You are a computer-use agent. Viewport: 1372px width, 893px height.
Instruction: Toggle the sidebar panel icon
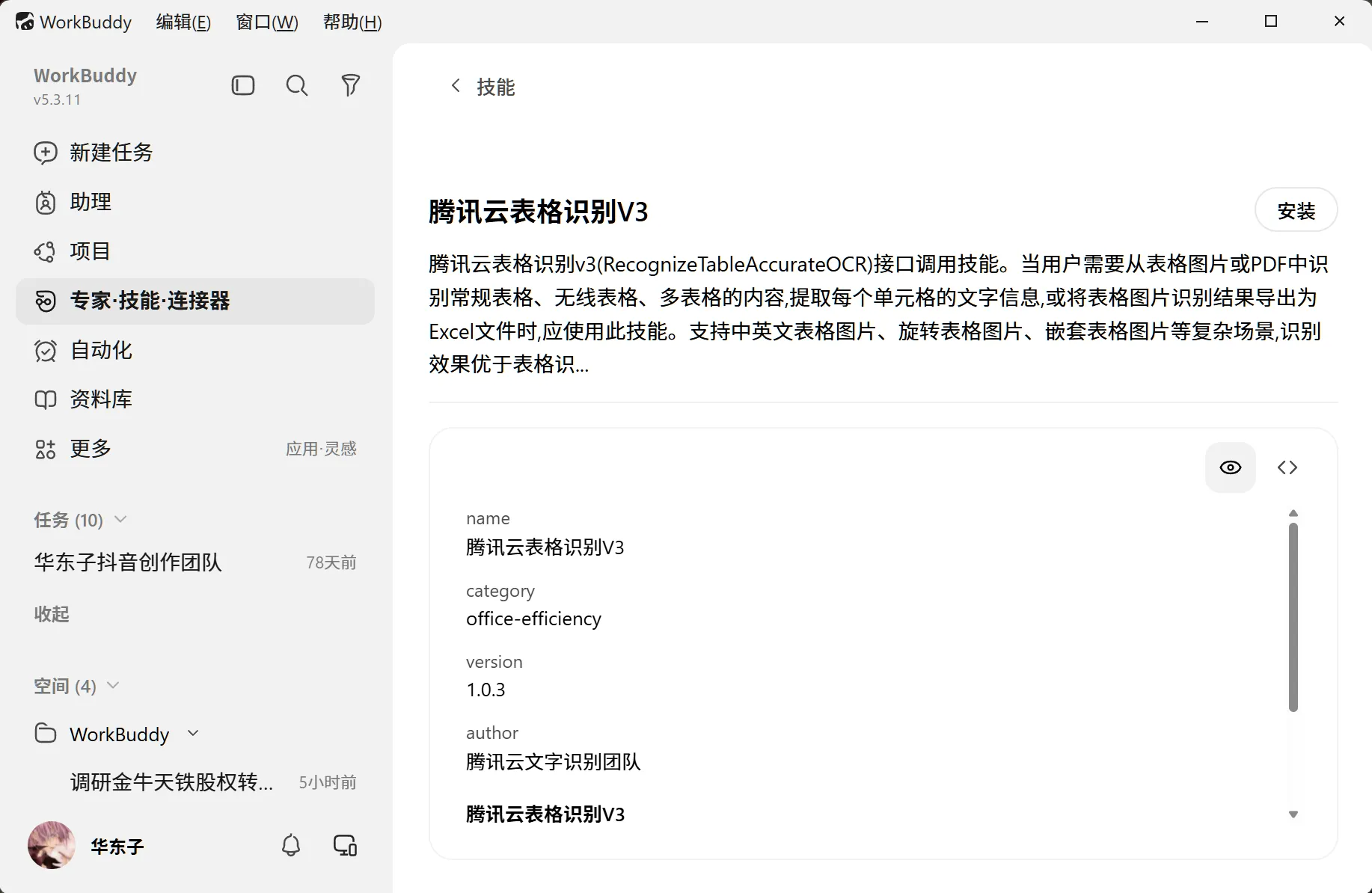243,85
